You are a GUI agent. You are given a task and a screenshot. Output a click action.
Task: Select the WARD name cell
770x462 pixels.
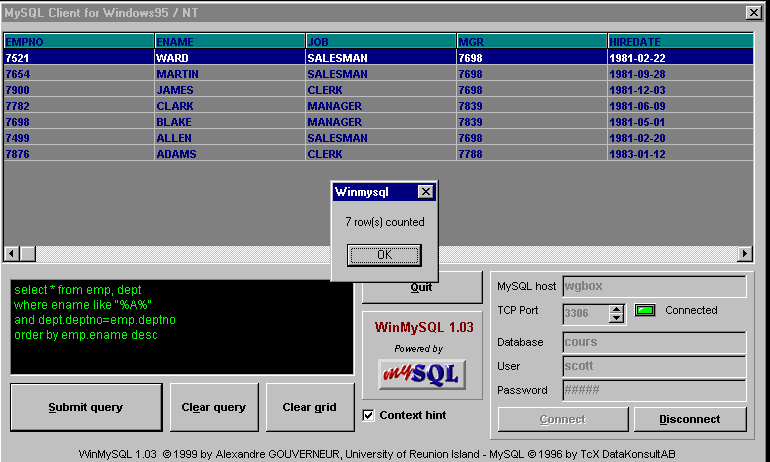coord(230,58)
